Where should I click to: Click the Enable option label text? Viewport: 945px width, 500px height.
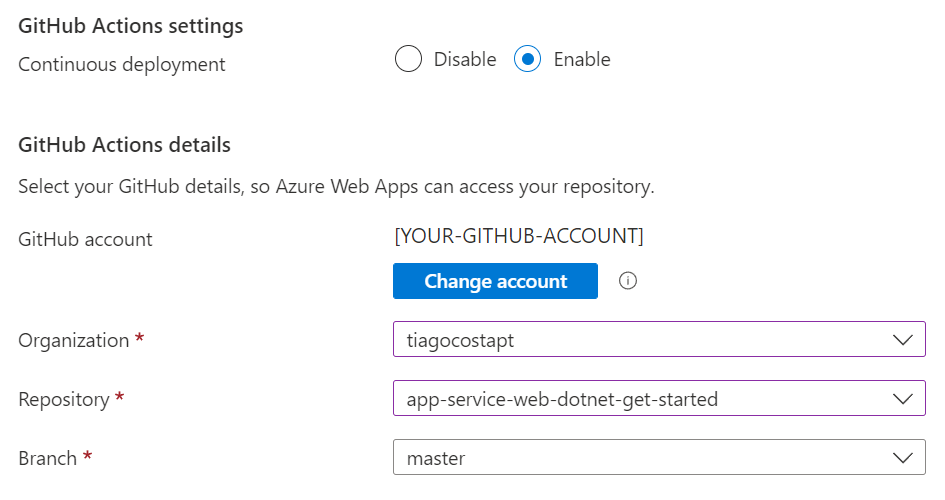(582, 60)
